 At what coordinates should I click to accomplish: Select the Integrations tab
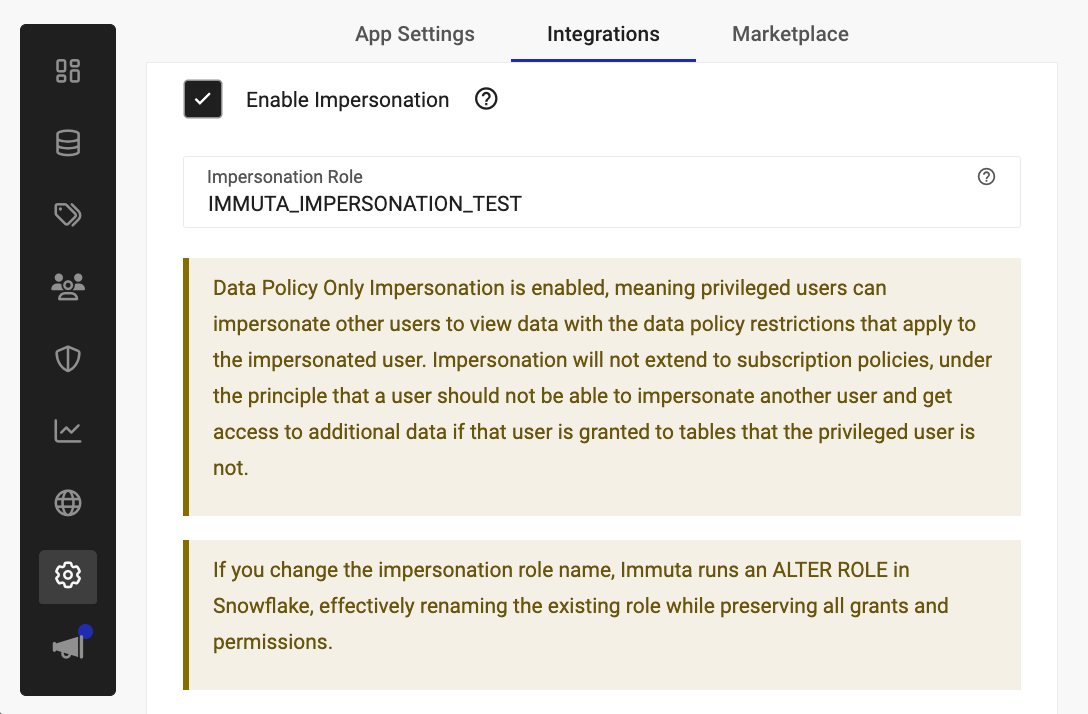point(603,34)
